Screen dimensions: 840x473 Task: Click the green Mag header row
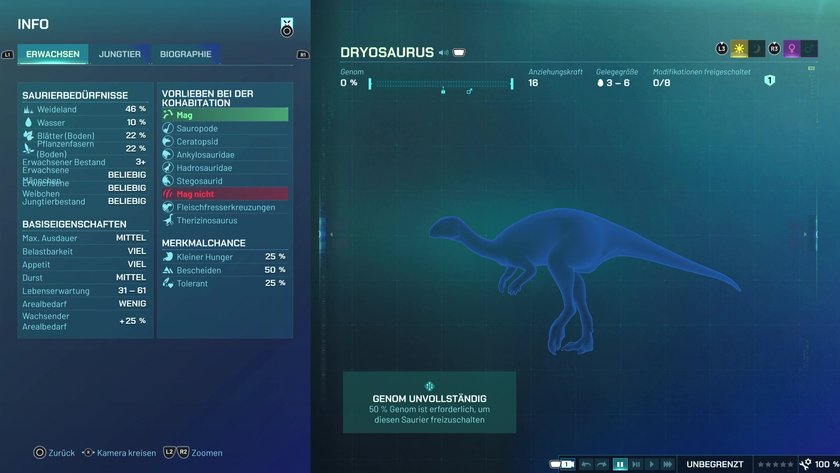pos(225,115)
